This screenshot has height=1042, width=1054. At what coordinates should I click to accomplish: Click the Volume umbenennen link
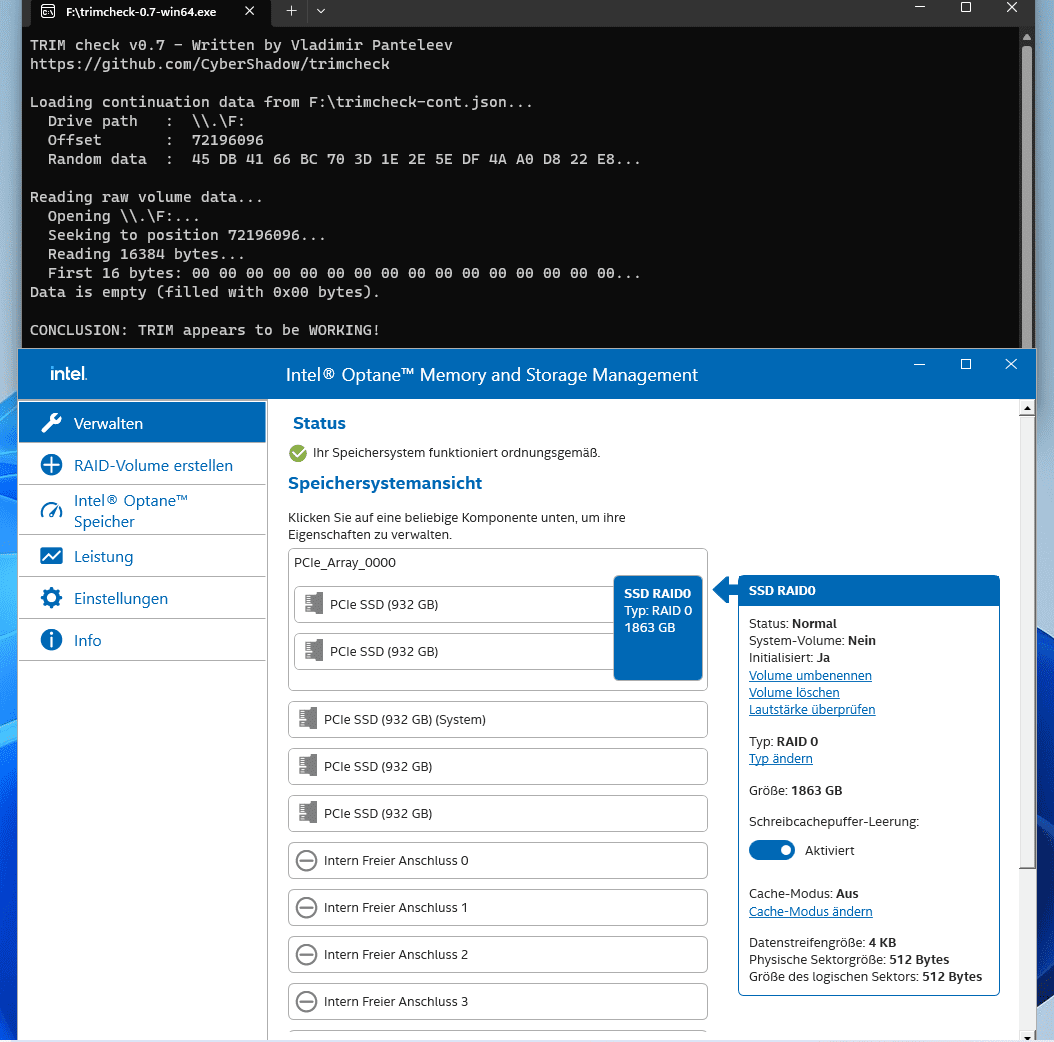[810, 675]
